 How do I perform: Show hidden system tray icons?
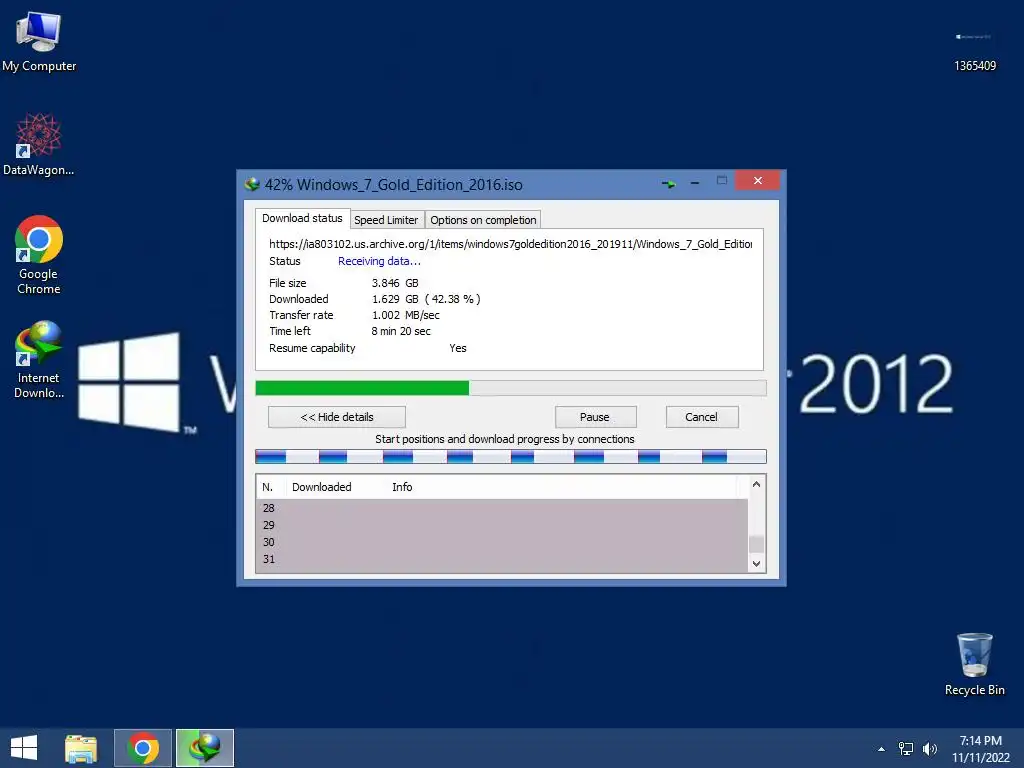tap(882, 749)
